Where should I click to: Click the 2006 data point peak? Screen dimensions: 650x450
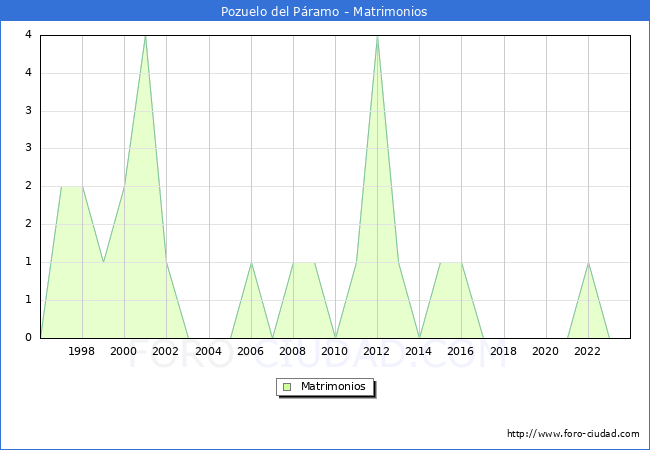[x=251, y=263]
